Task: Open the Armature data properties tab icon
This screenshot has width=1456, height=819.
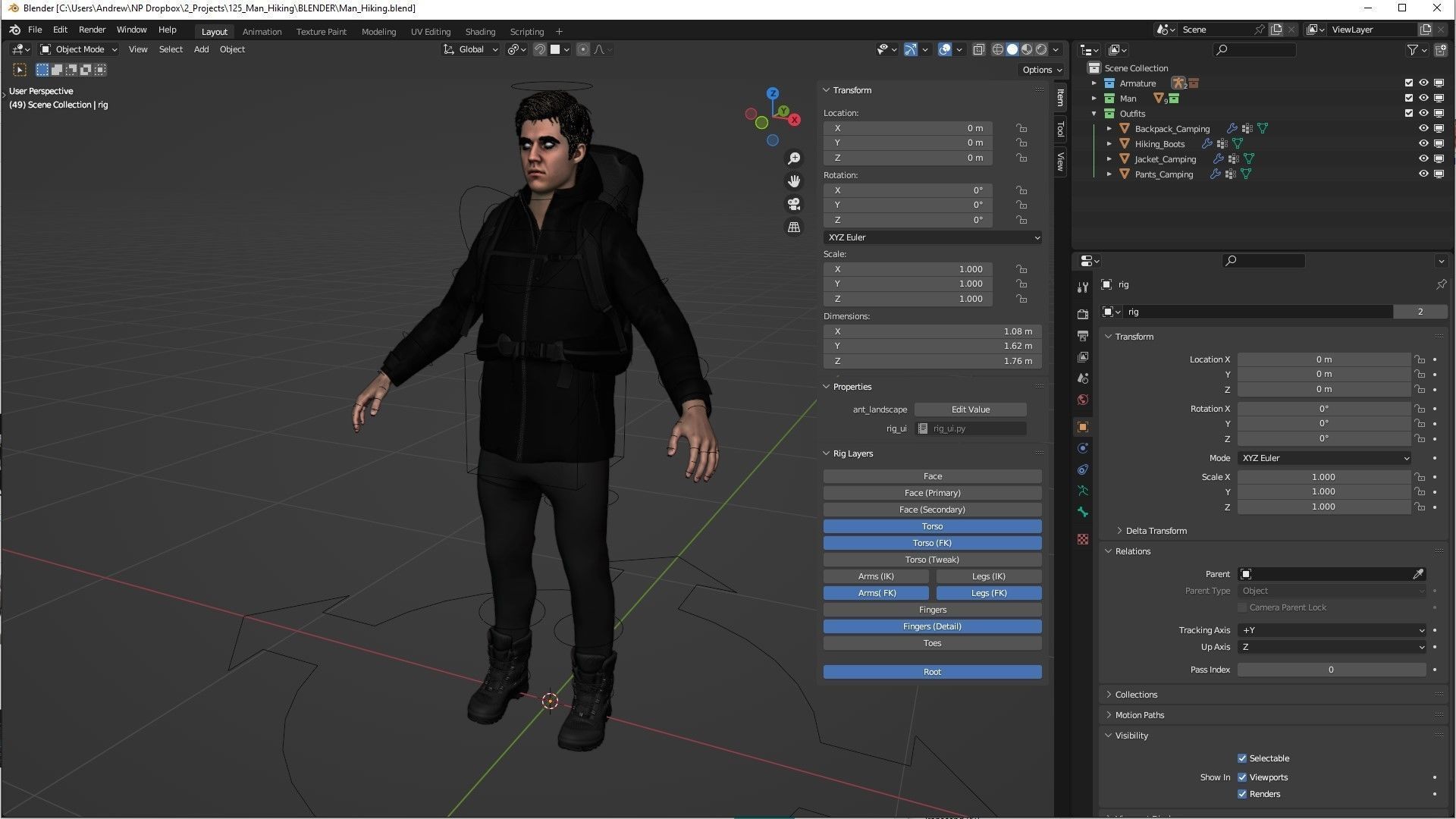Action: tap(1083, 491)
